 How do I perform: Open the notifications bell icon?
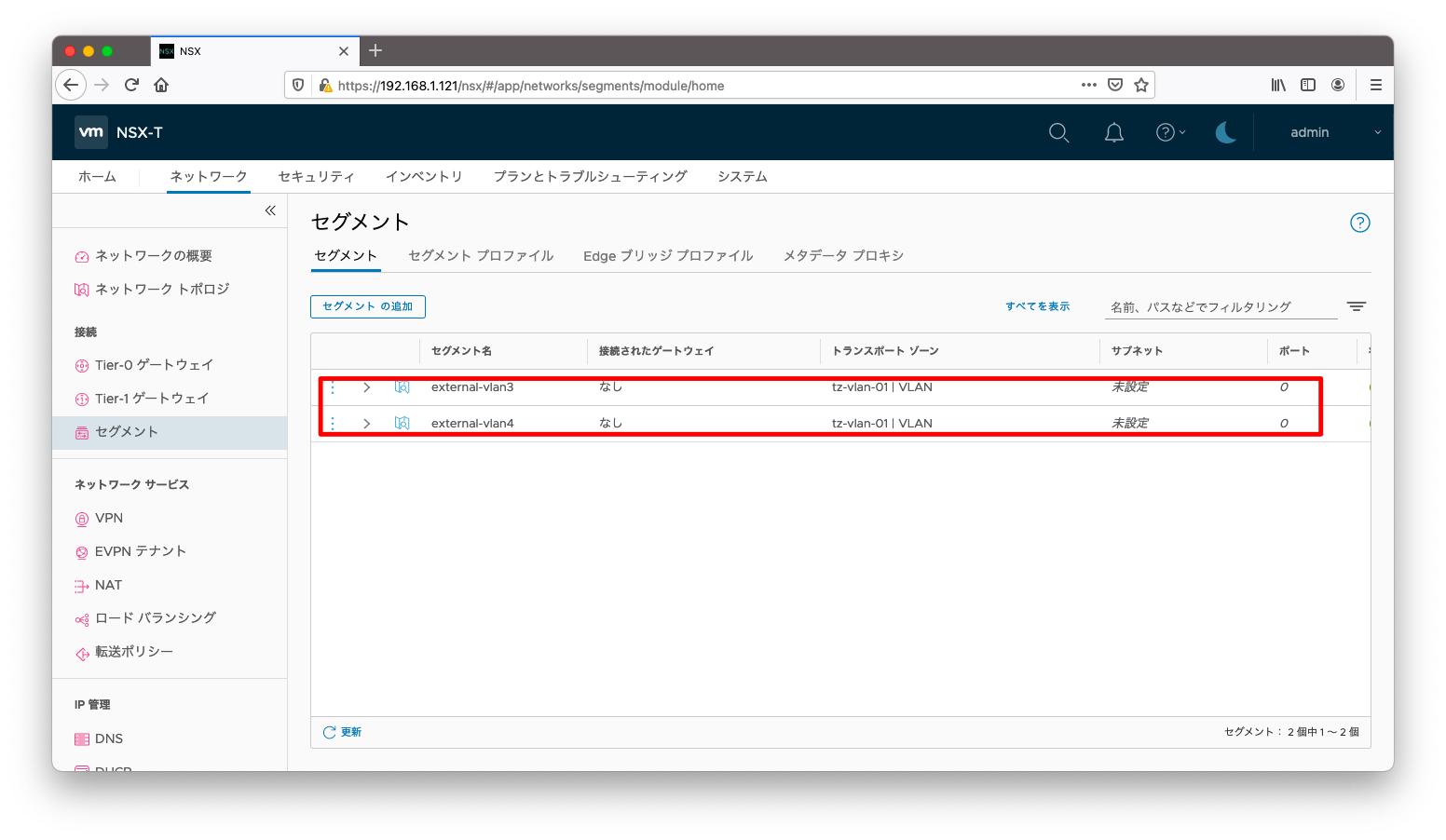click(x=1113, y=132)
